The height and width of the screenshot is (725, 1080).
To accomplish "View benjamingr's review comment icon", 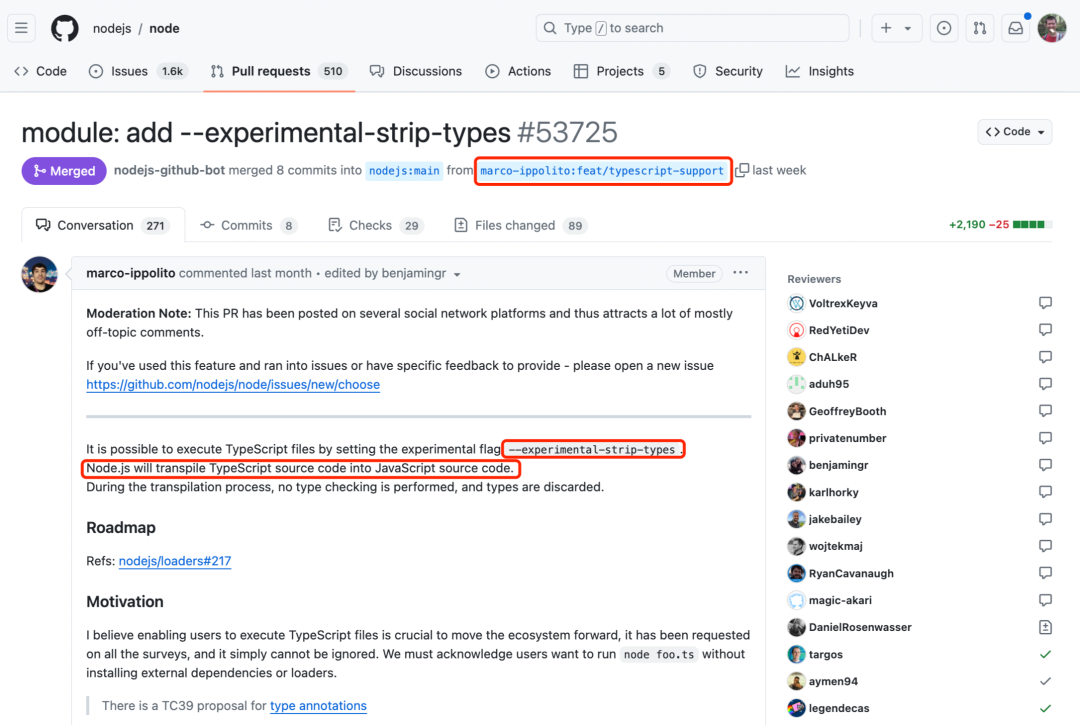I will pos(1045,465).
